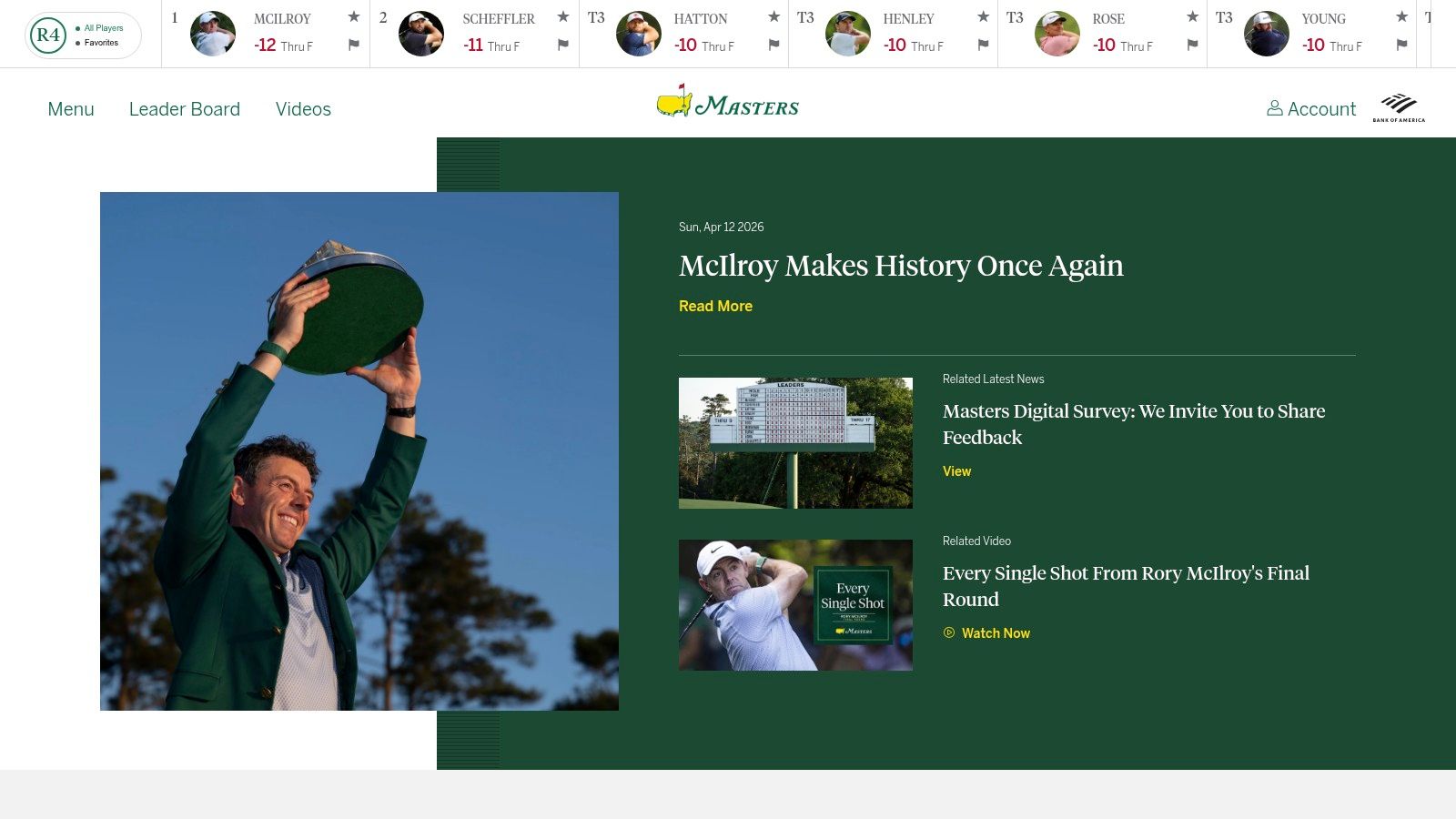Open McIlroy's player headshot
This screenshot has height=819, width=1456.
pyautogui.click(x=213, y=34)
